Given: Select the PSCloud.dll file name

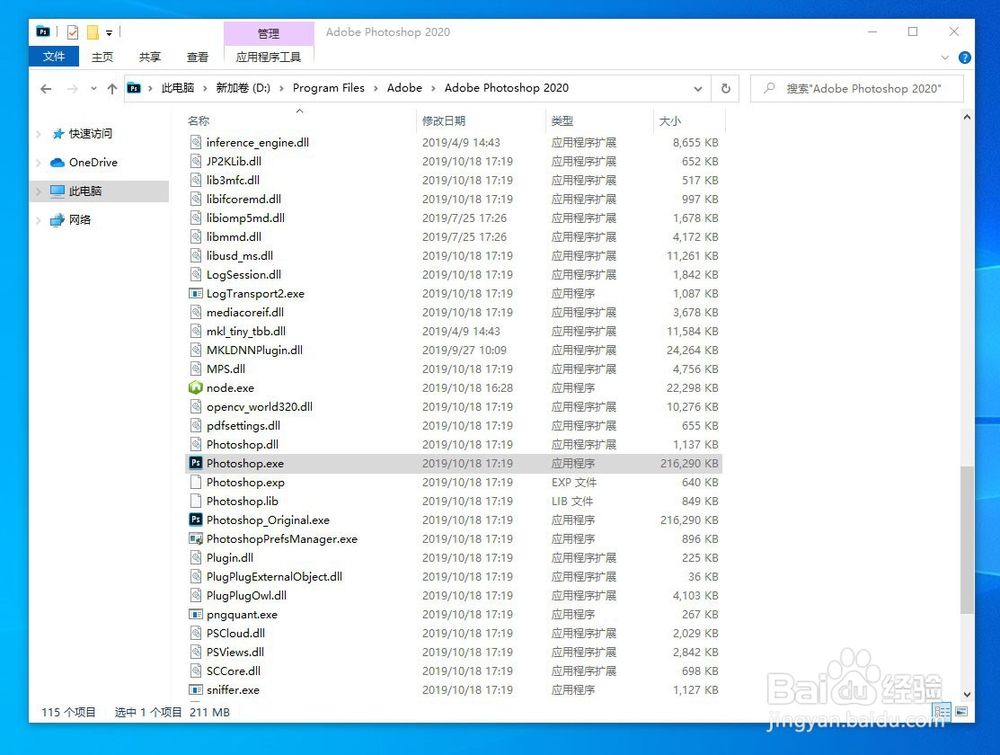Looking at the screenshot, I should [235, 633].
